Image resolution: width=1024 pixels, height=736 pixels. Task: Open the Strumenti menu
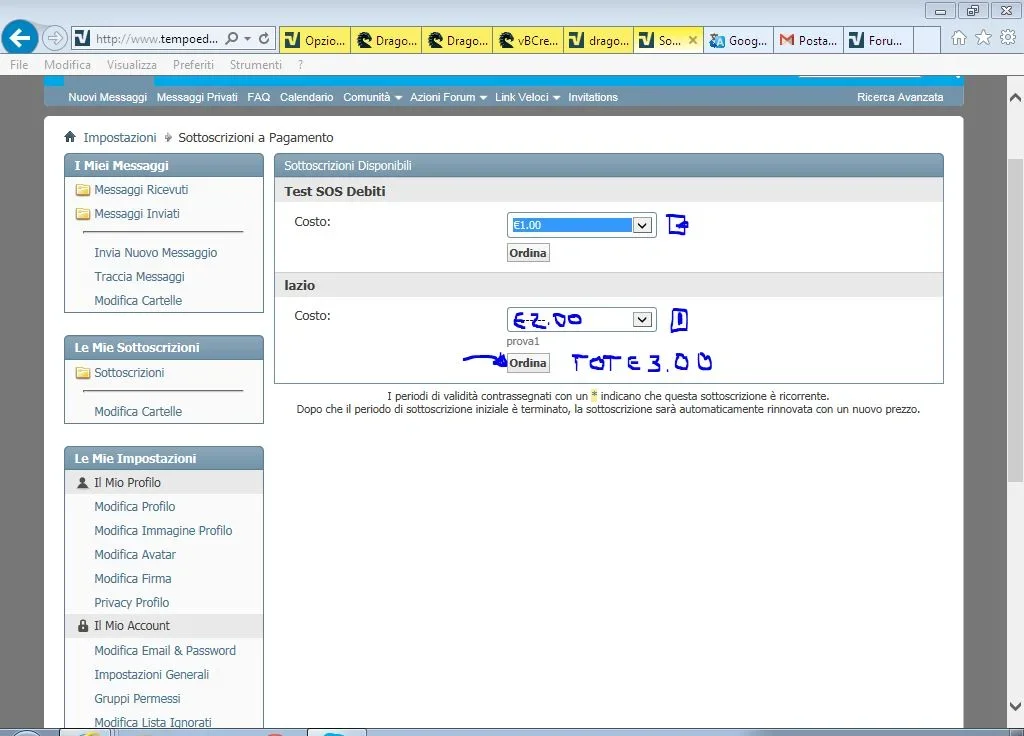[255, 65]
